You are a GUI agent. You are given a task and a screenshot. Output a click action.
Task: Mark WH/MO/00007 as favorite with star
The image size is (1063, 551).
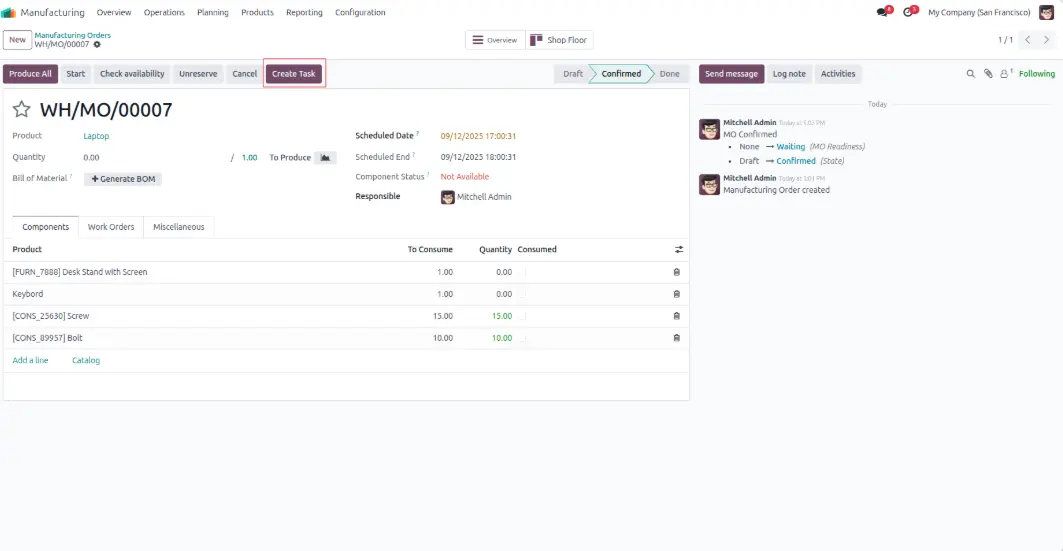21,110
